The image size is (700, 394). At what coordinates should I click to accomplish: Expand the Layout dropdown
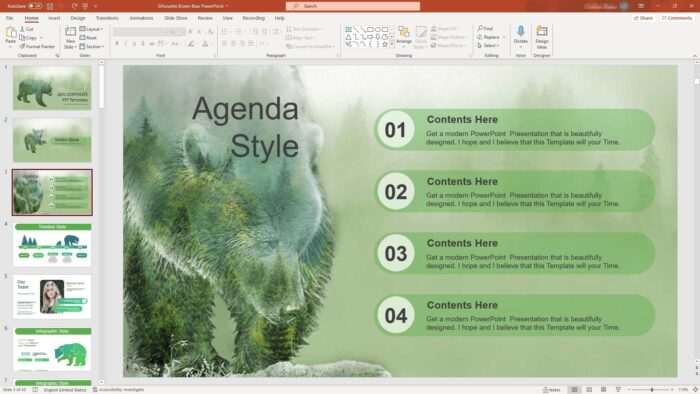click(x=92, y=29)
